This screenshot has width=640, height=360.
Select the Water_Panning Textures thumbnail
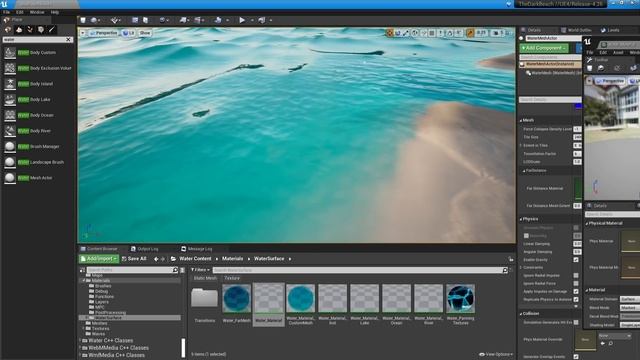[460, 299]
